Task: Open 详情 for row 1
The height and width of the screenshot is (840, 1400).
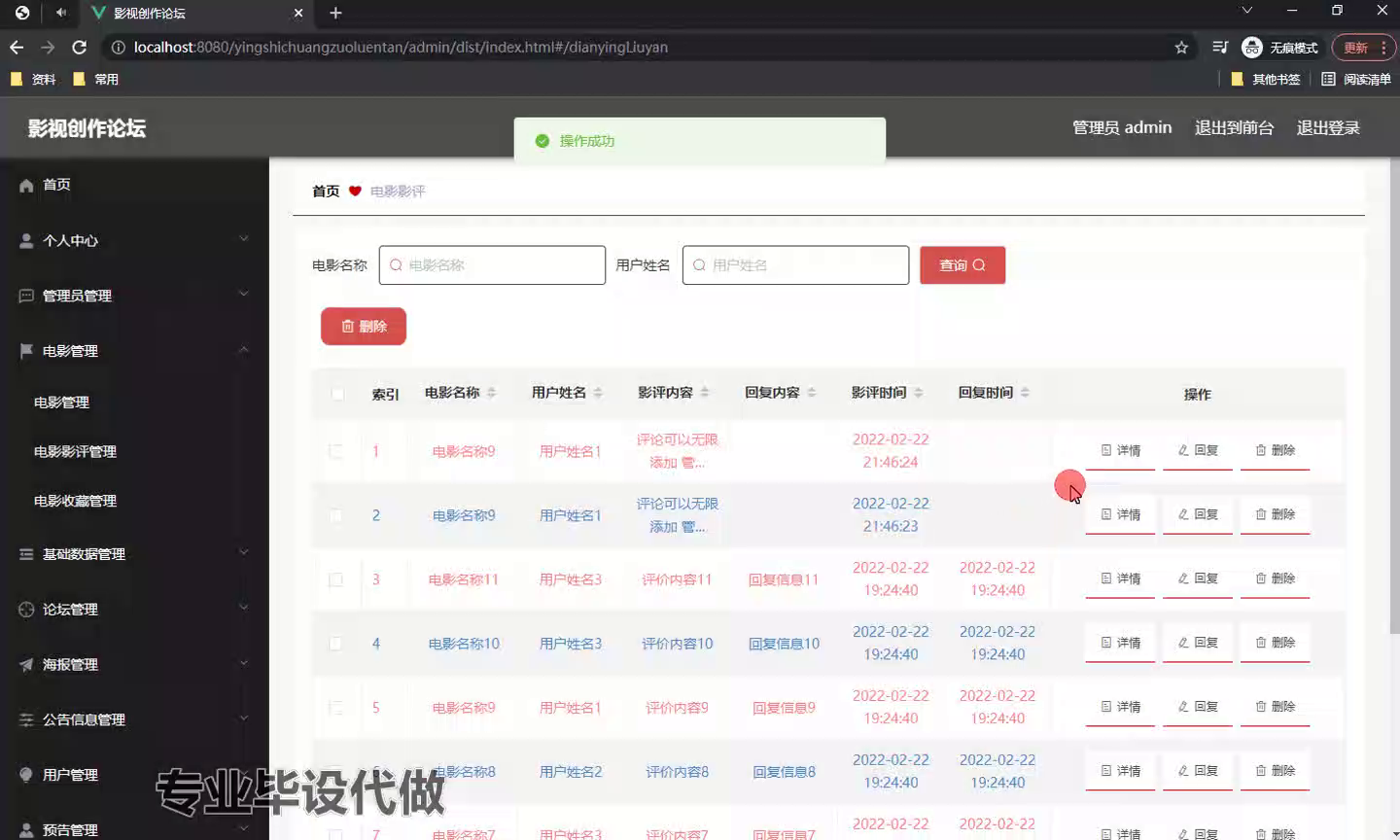Action: point(1120,450)
